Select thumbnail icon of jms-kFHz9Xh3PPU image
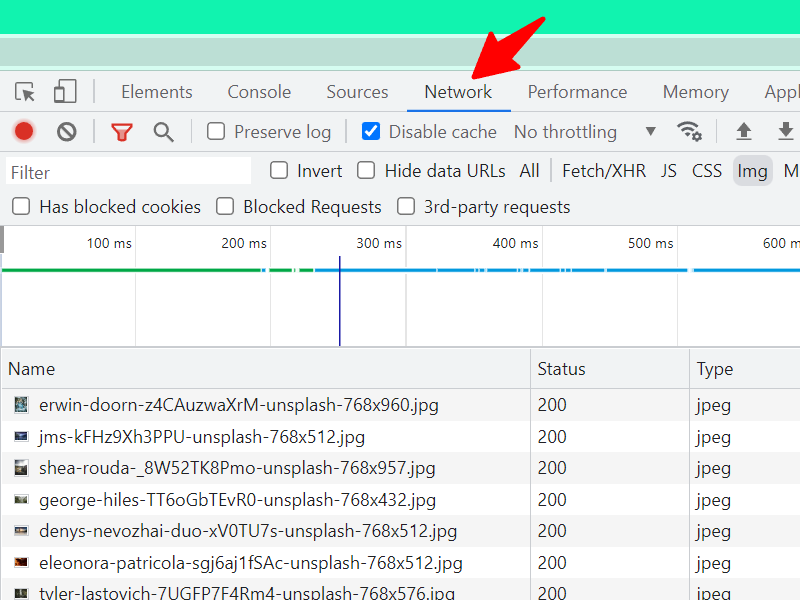This screenshot has height=600, width=800. coord(21,436)
